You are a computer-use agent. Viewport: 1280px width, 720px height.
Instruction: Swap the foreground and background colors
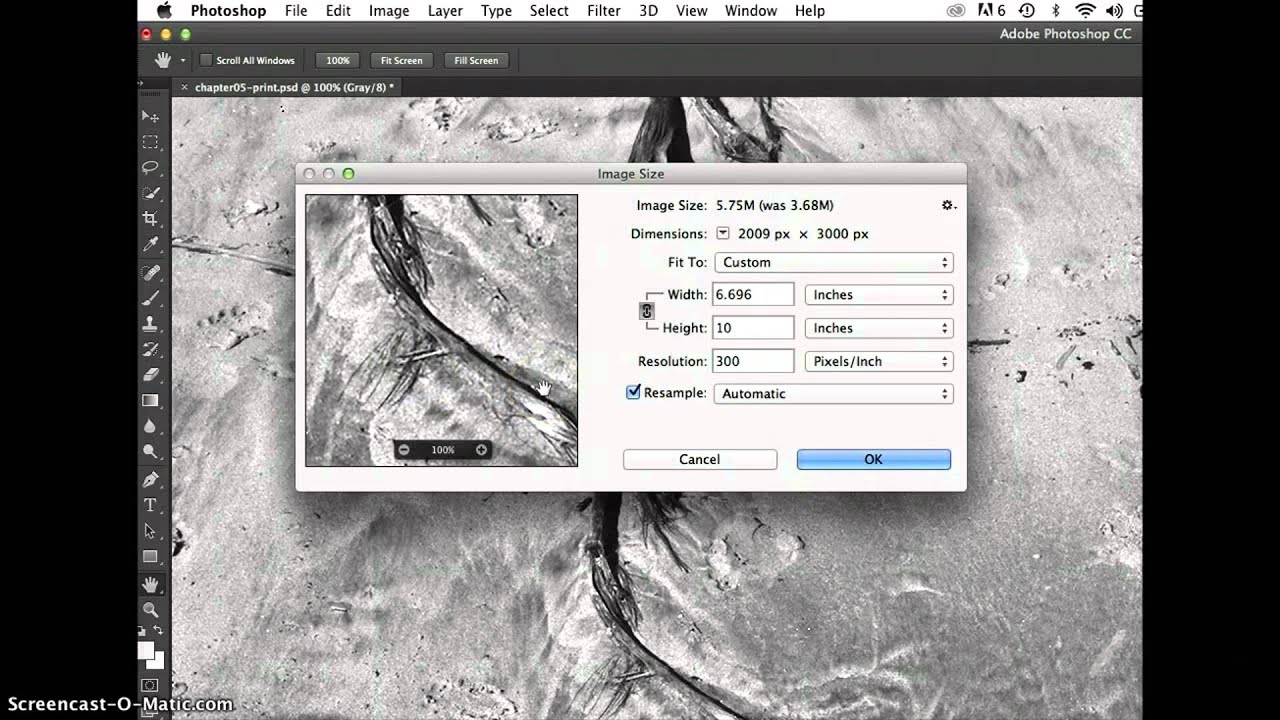(158, 630)
